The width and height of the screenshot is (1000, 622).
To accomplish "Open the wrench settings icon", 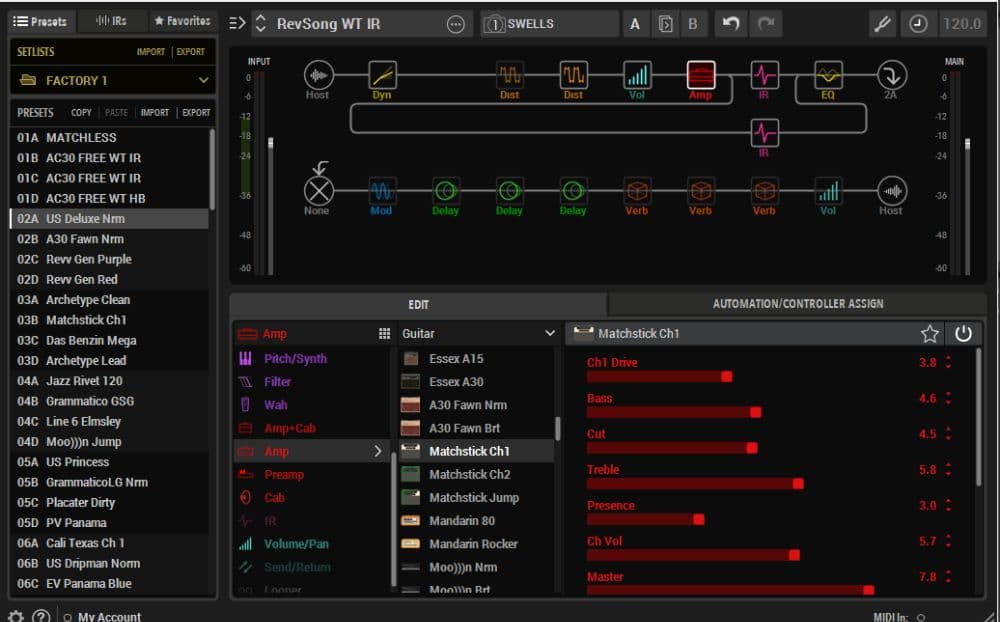I will pos(883,24).
